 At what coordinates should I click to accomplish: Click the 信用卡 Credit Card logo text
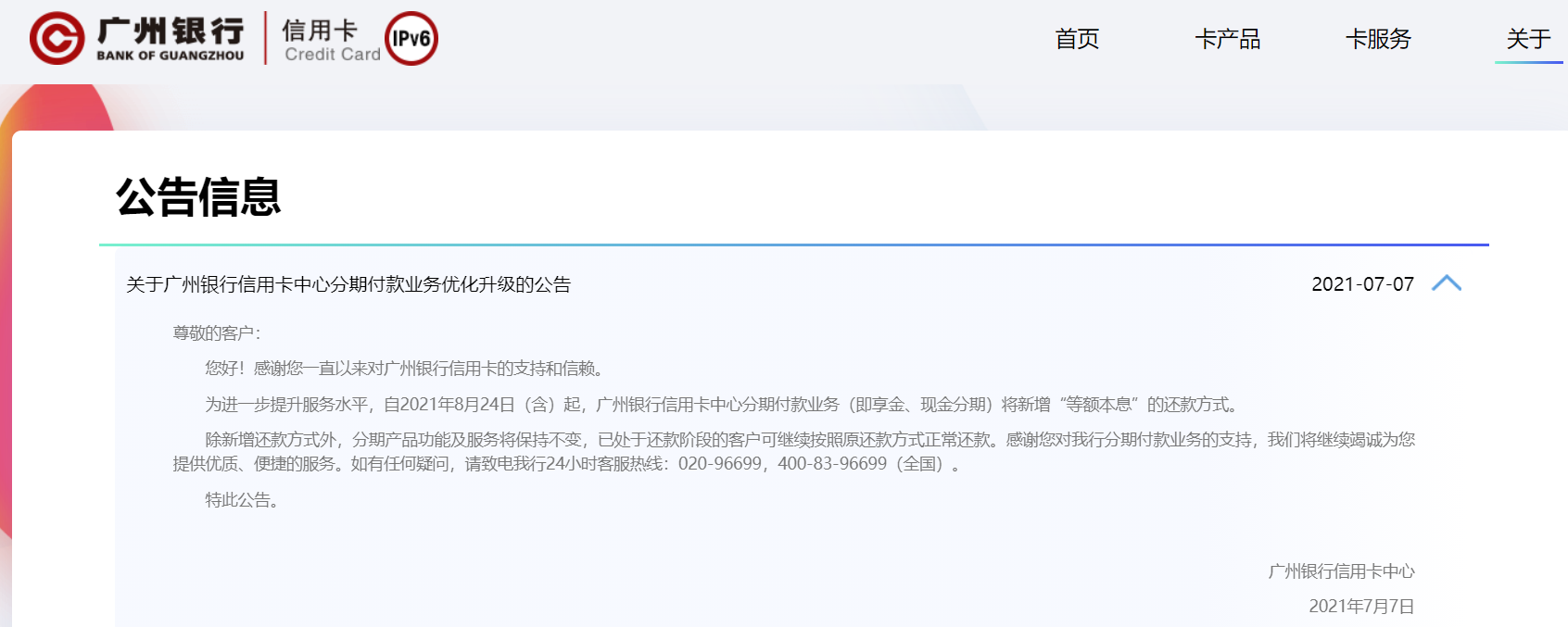[x=332, y=41]
